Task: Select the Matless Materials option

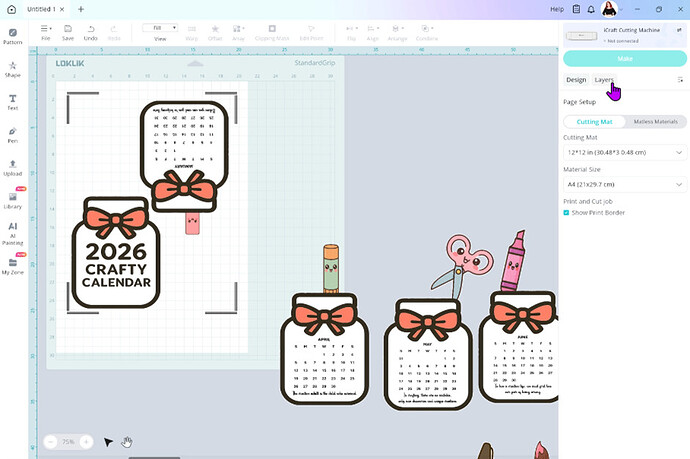Action: pos(655,121)
